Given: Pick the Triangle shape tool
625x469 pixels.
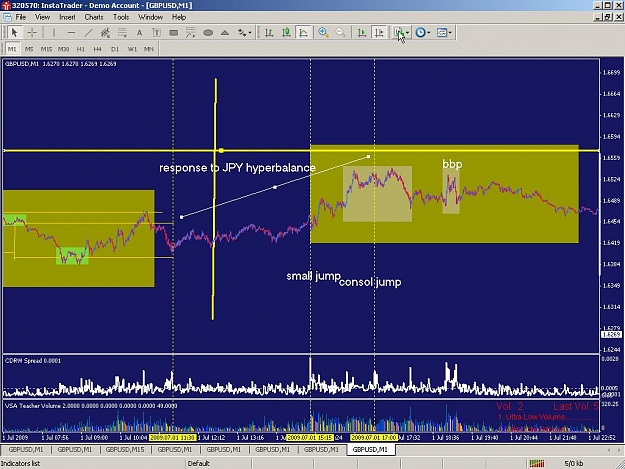Looking at the screenshot, I should (x=225, y=33).
